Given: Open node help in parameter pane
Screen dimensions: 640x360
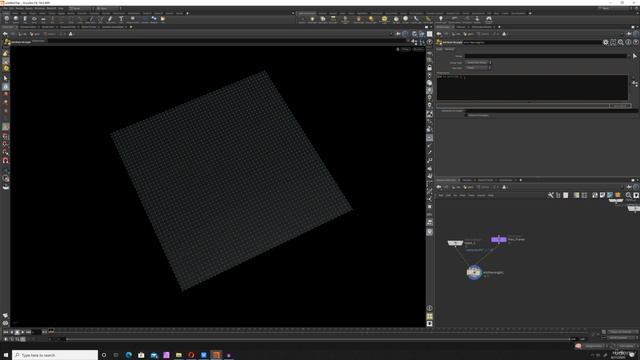Looking at the screenshot, I should pyautogui.click(x=636, y=42).
